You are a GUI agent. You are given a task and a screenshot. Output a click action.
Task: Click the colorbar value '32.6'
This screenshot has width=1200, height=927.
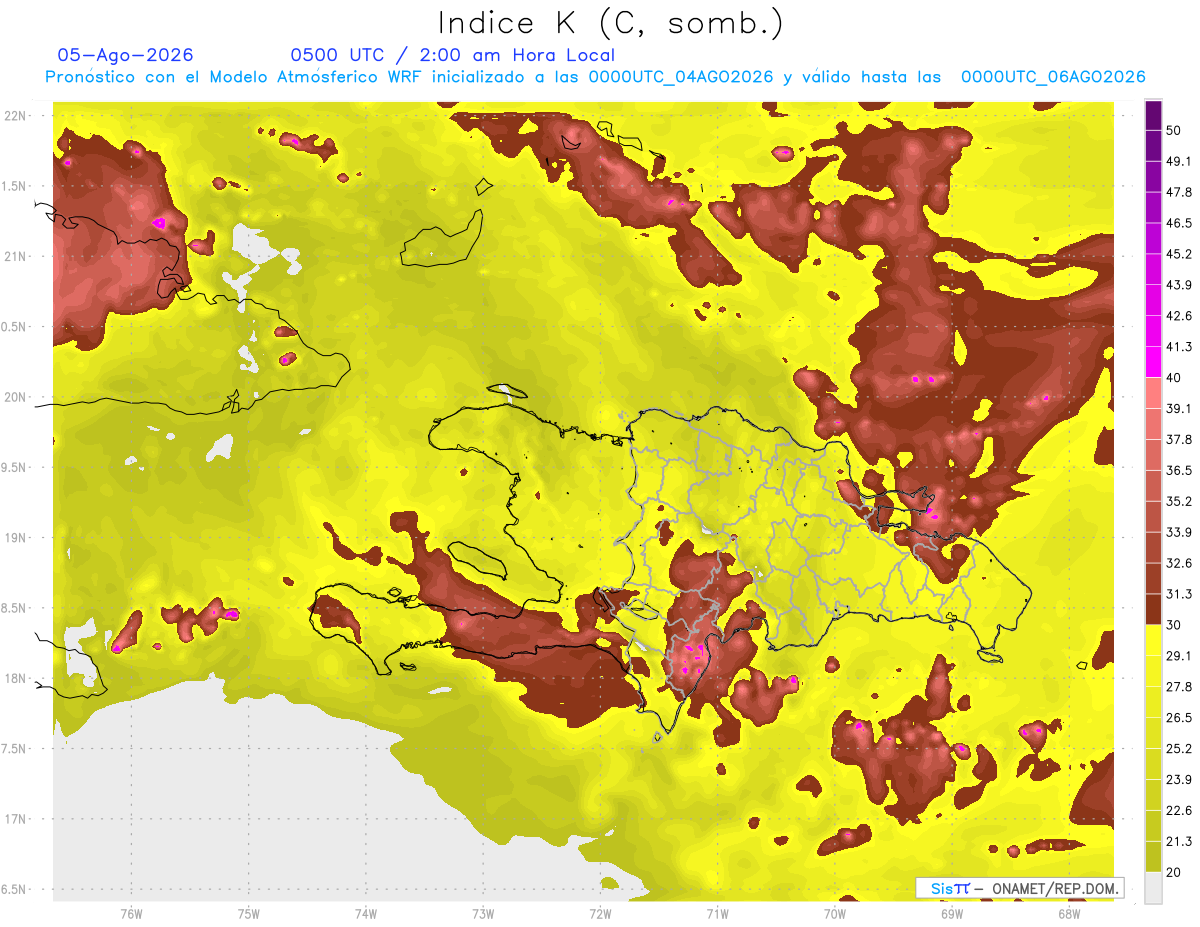click(1178, 563)
